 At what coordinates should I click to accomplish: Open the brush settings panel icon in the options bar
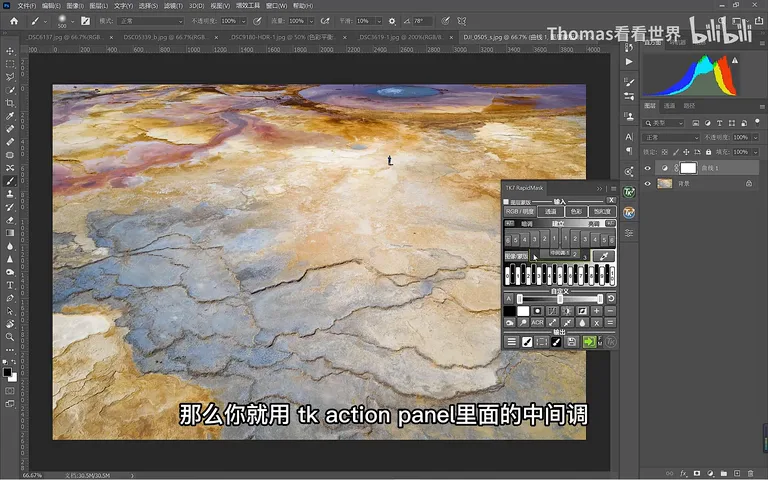[85, 21]
